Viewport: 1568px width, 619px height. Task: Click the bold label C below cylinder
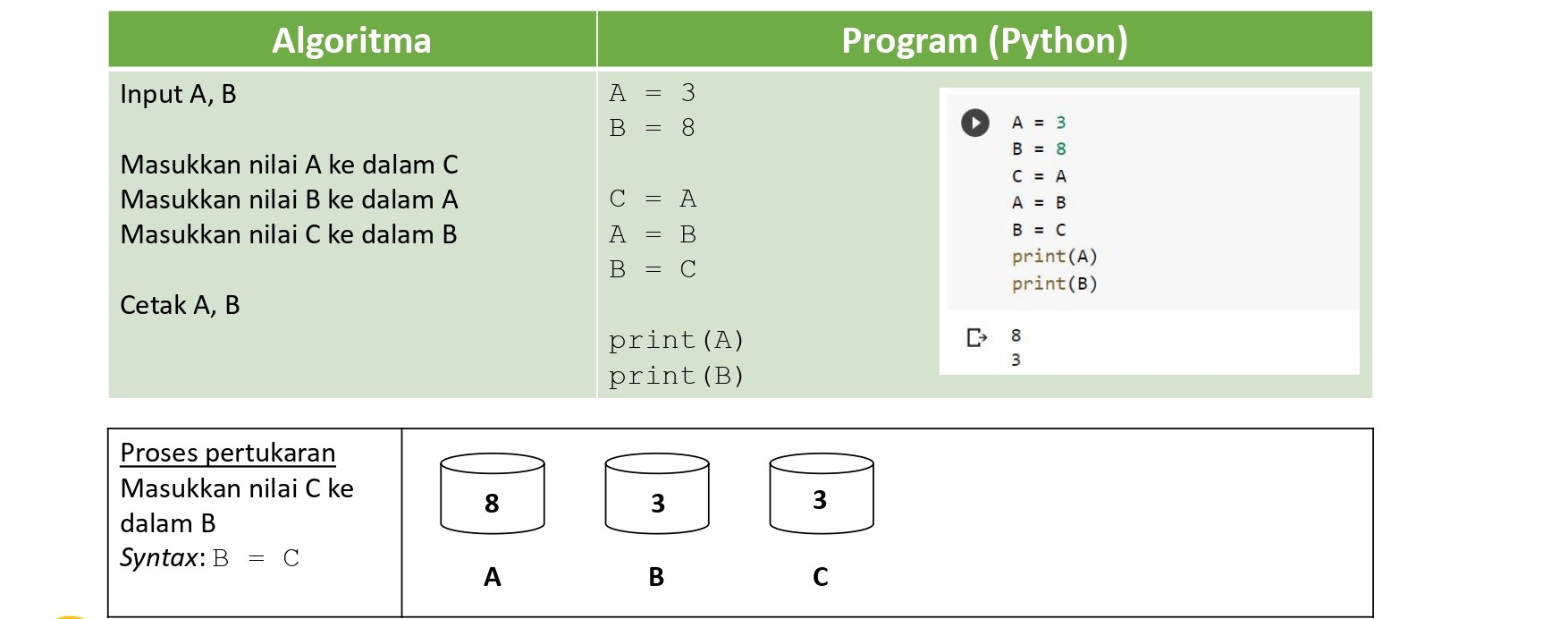[821, 577]
